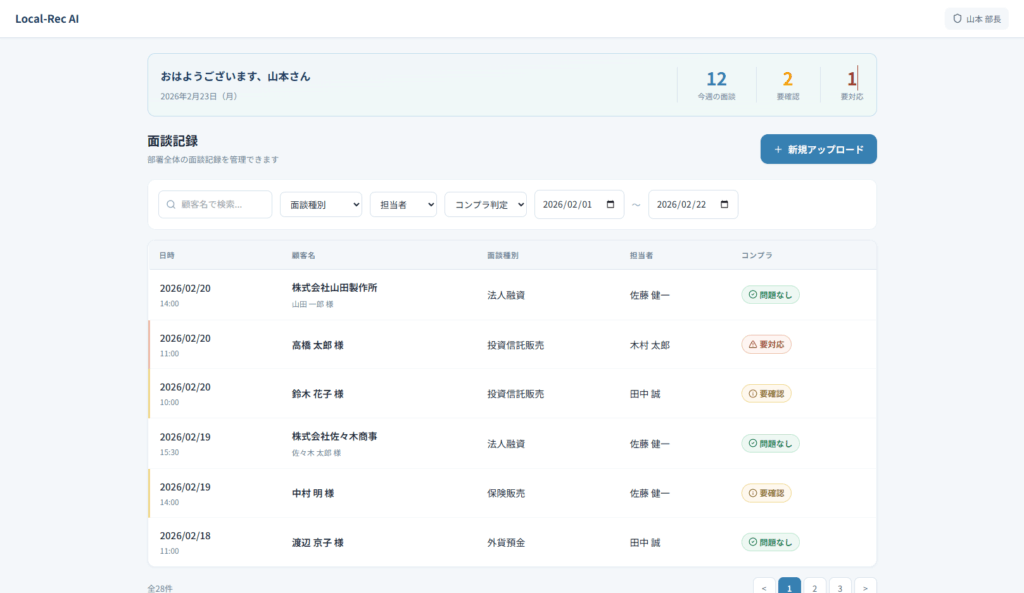Click the shield icon beside 山本 部長
The height and width of the screenshot is (593, 1024).
click(957, 19)
